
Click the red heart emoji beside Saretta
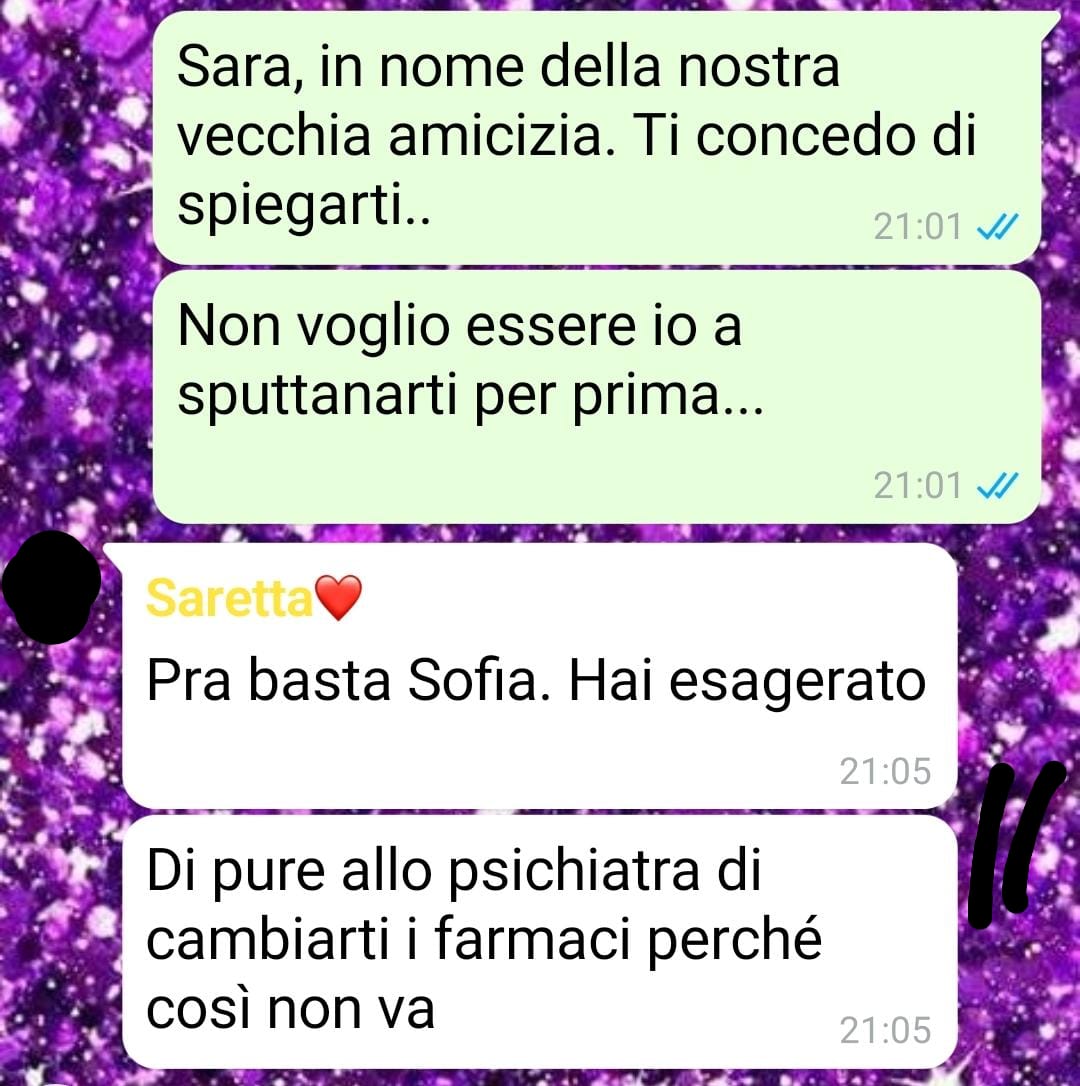338,597
